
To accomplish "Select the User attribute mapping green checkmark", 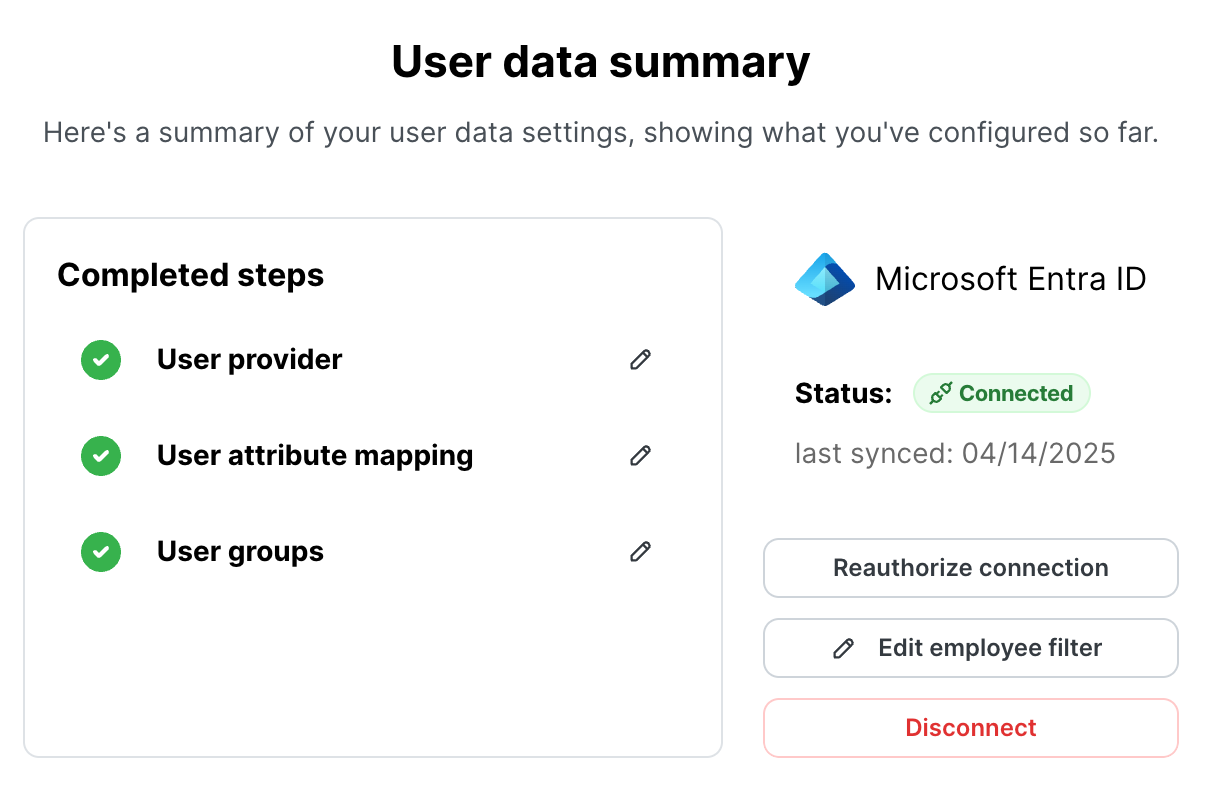I will tap(101, 456).
